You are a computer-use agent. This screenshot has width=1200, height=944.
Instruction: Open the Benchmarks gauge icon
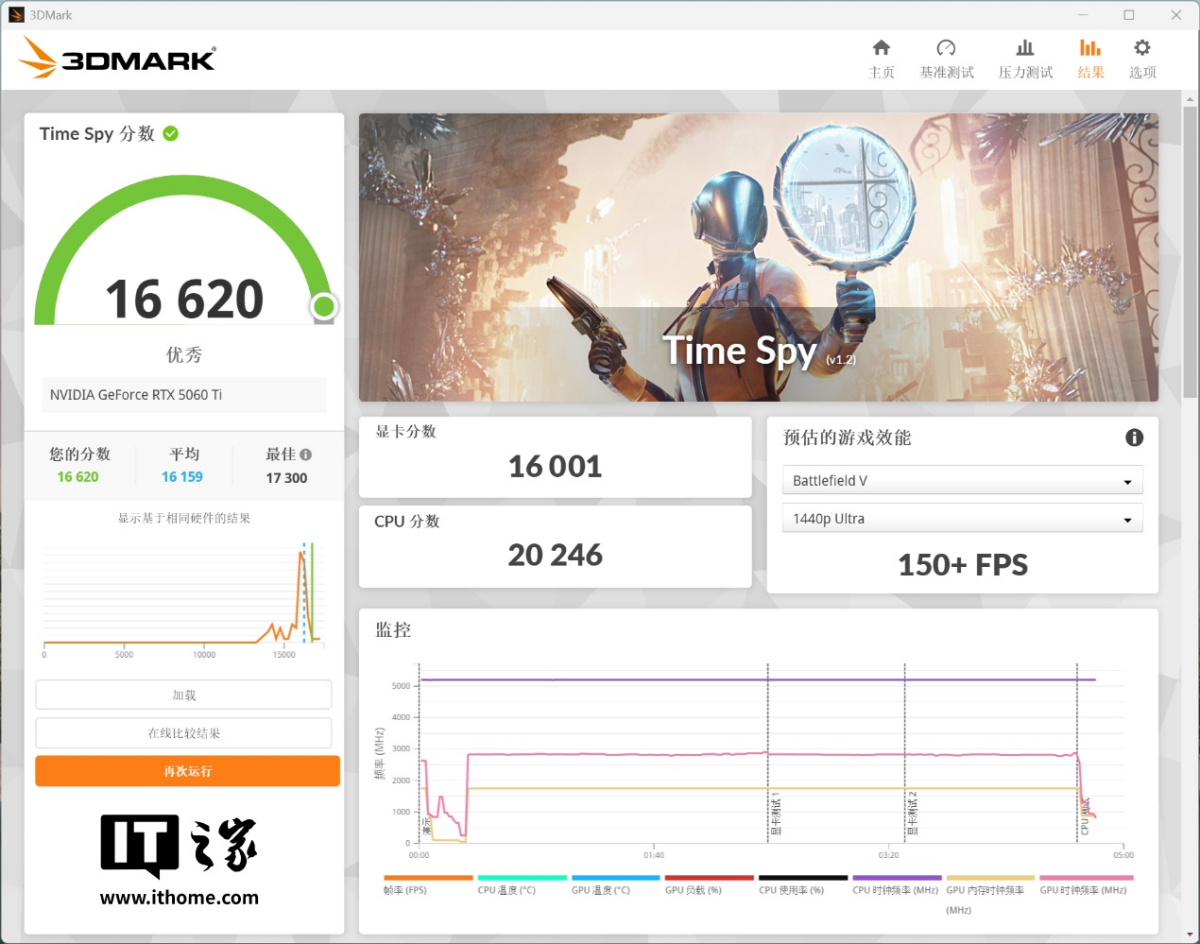tap(946, 49)
